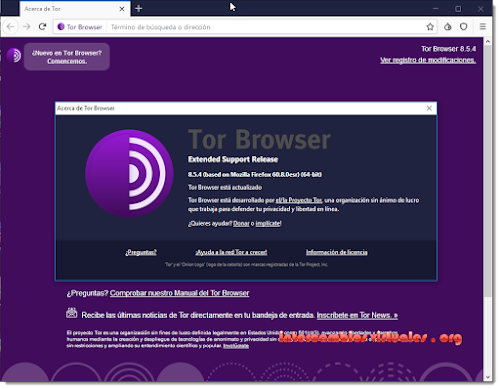Open the ¿Preguntas? link in dialog footer
Image resolution: width=500 pixels, height=389 pixels.
[x=141, y=252]
